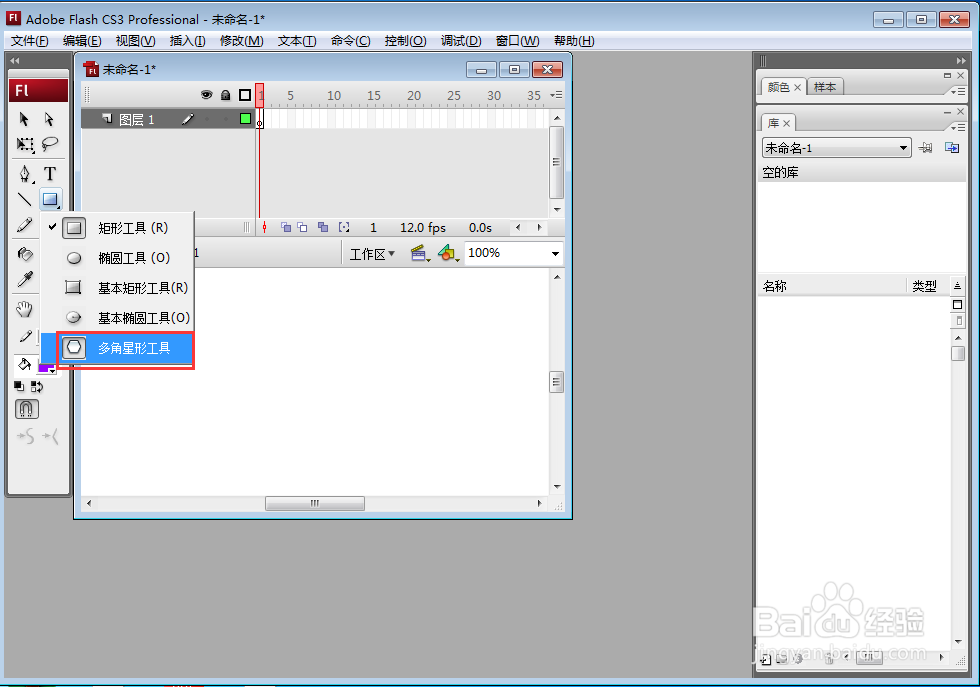Toggle the Snap to Objects magnet
The width and height of the screenshot is (980, 687).
(26, 409)
